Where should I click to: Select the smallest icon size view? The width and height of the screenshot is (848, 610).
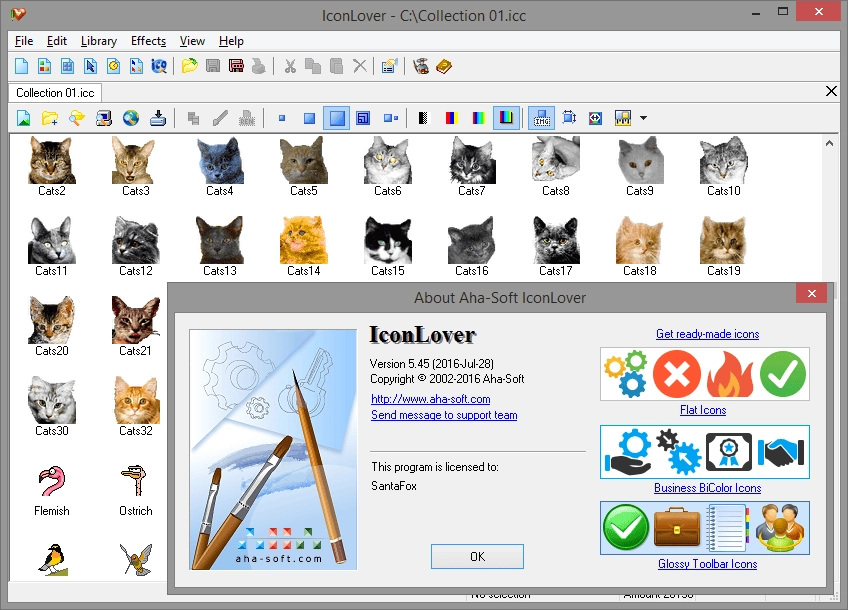pyautogui.click(x=282, y=118)
